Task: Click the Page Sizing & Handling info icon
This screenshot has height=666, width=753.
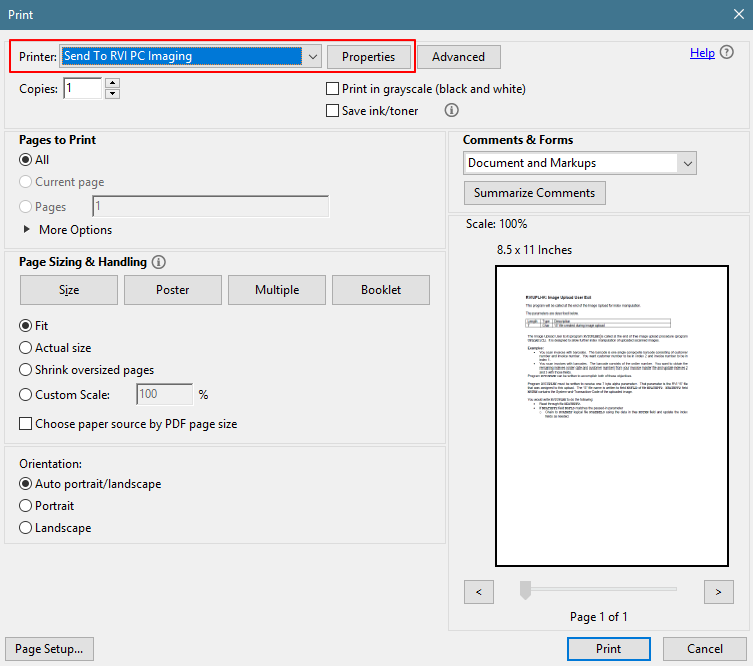Action: tap(158, 262)
